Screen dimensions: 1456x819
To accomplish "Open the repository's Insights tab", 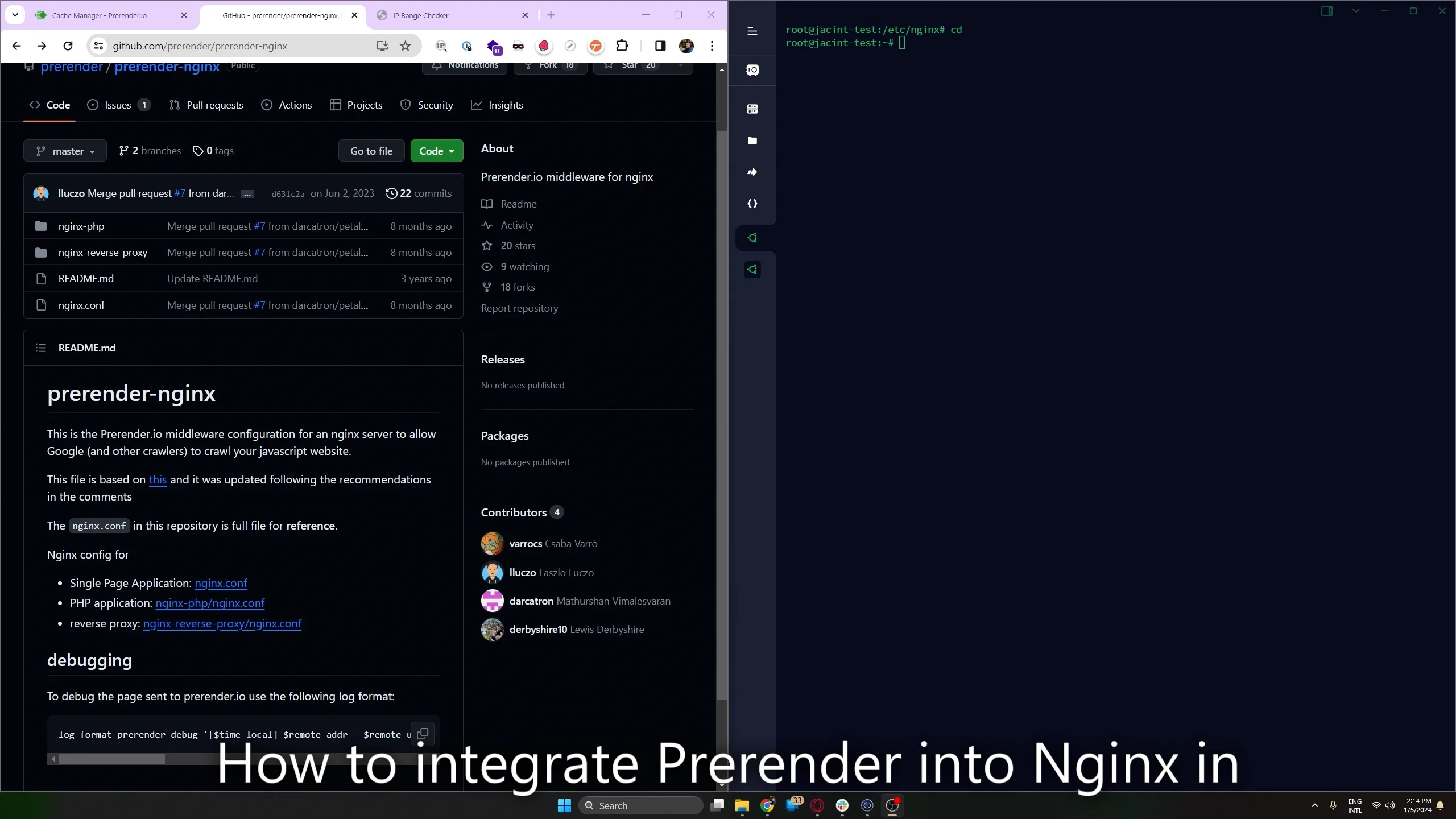I will point(498,105).
